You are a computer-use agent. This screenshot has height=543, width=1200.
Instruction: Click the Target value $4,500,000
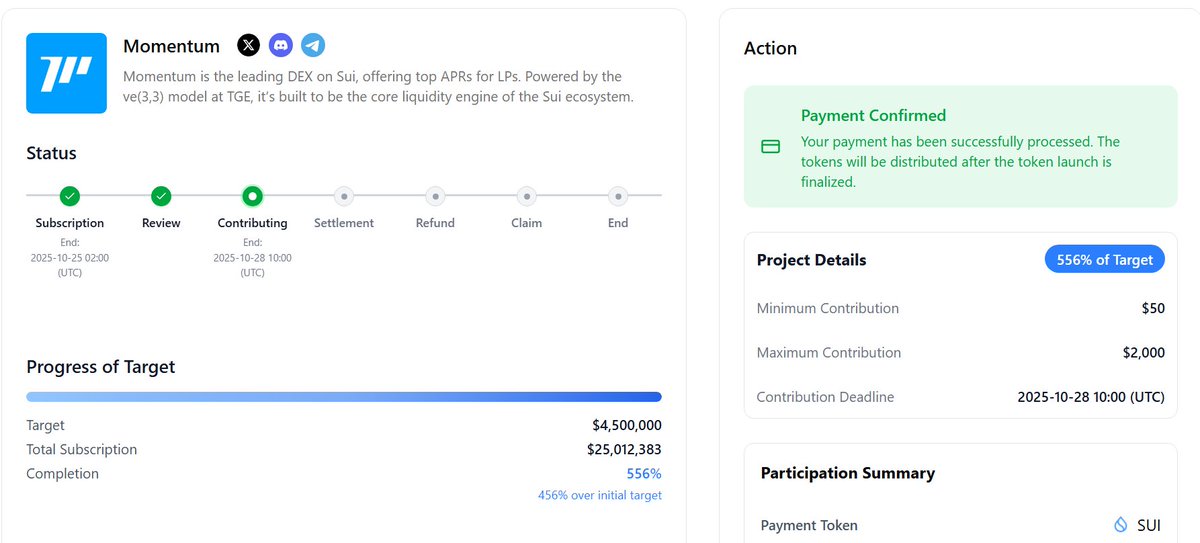[x=627, y=426]
